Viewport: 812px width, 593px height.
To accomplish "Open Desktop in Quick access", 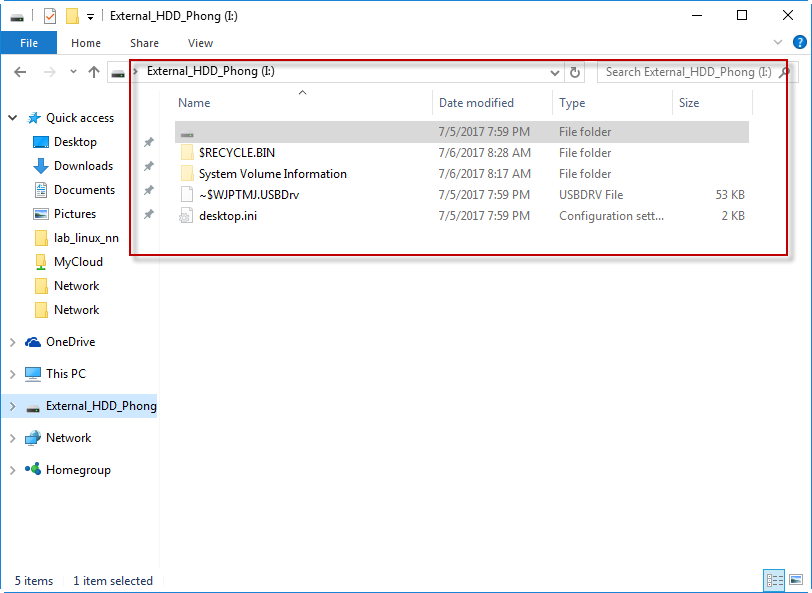I will pyautogui.click(x=75, y=142).
